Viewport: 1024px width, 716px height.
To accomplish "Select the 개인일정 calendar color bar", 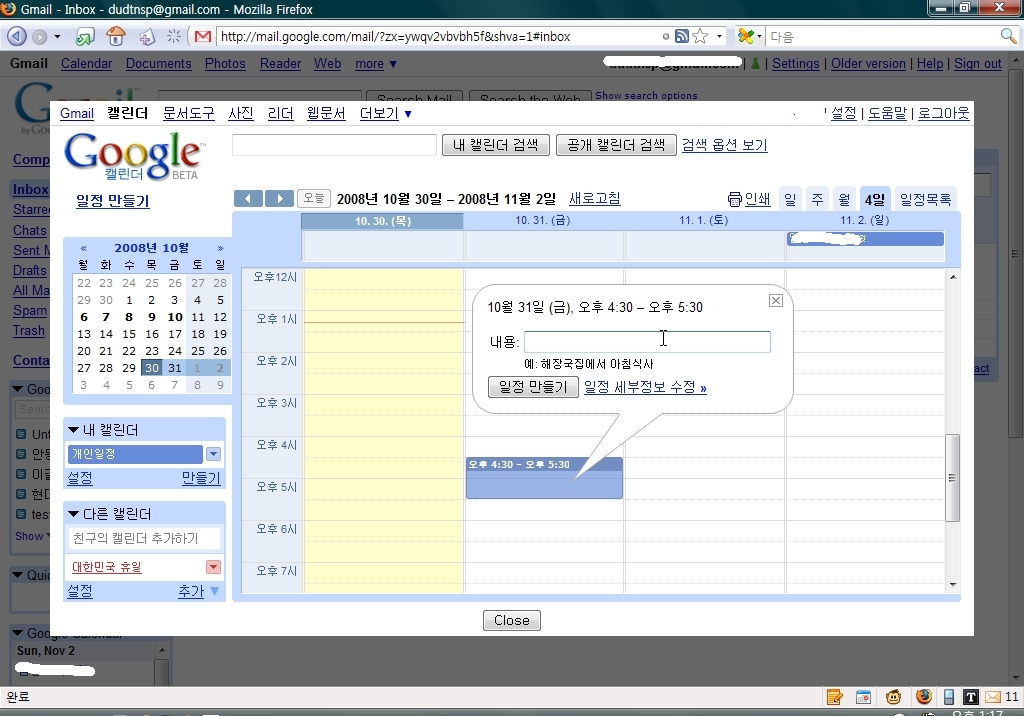I will pyautogui.click(x=135, y=454).
